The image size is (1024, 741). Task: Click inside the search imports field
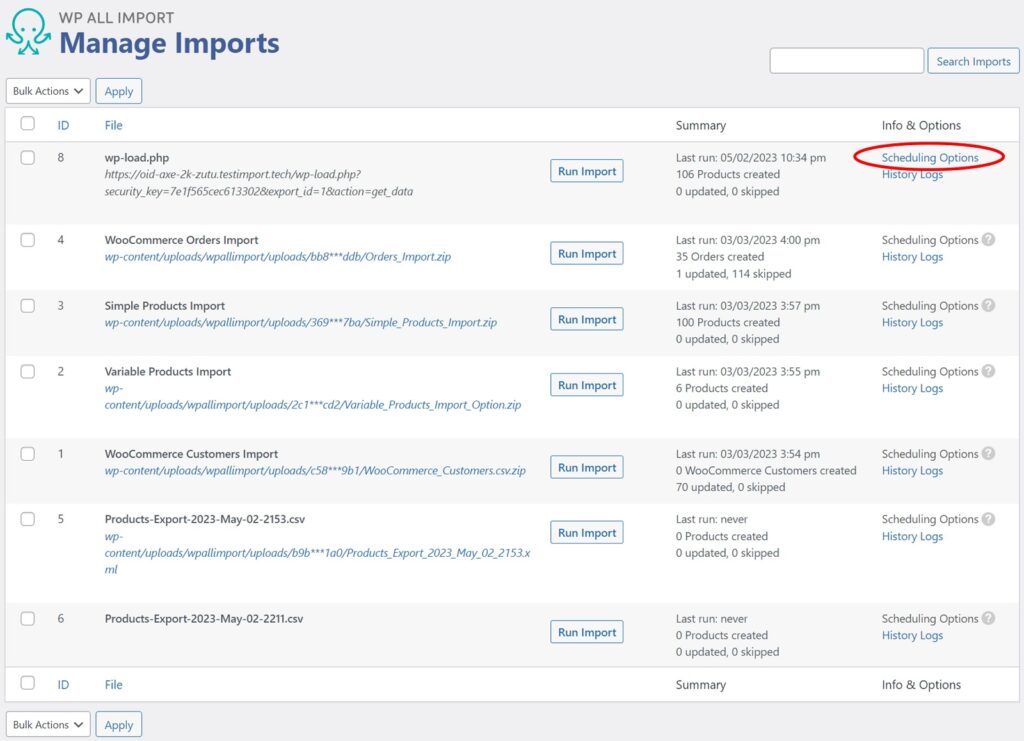(846, 60)
